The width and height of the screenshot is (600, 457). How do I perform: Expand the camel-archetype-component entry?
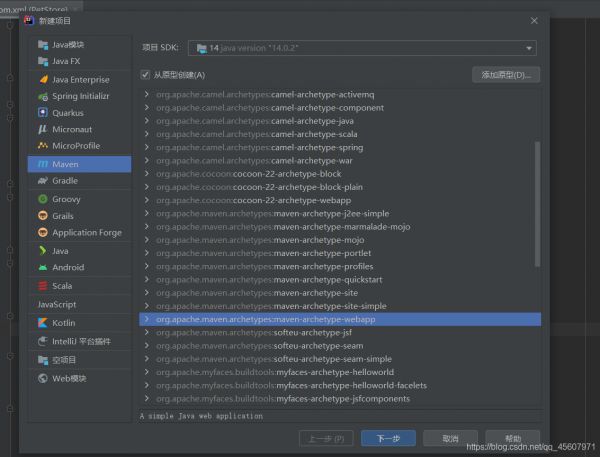[147, 108]
